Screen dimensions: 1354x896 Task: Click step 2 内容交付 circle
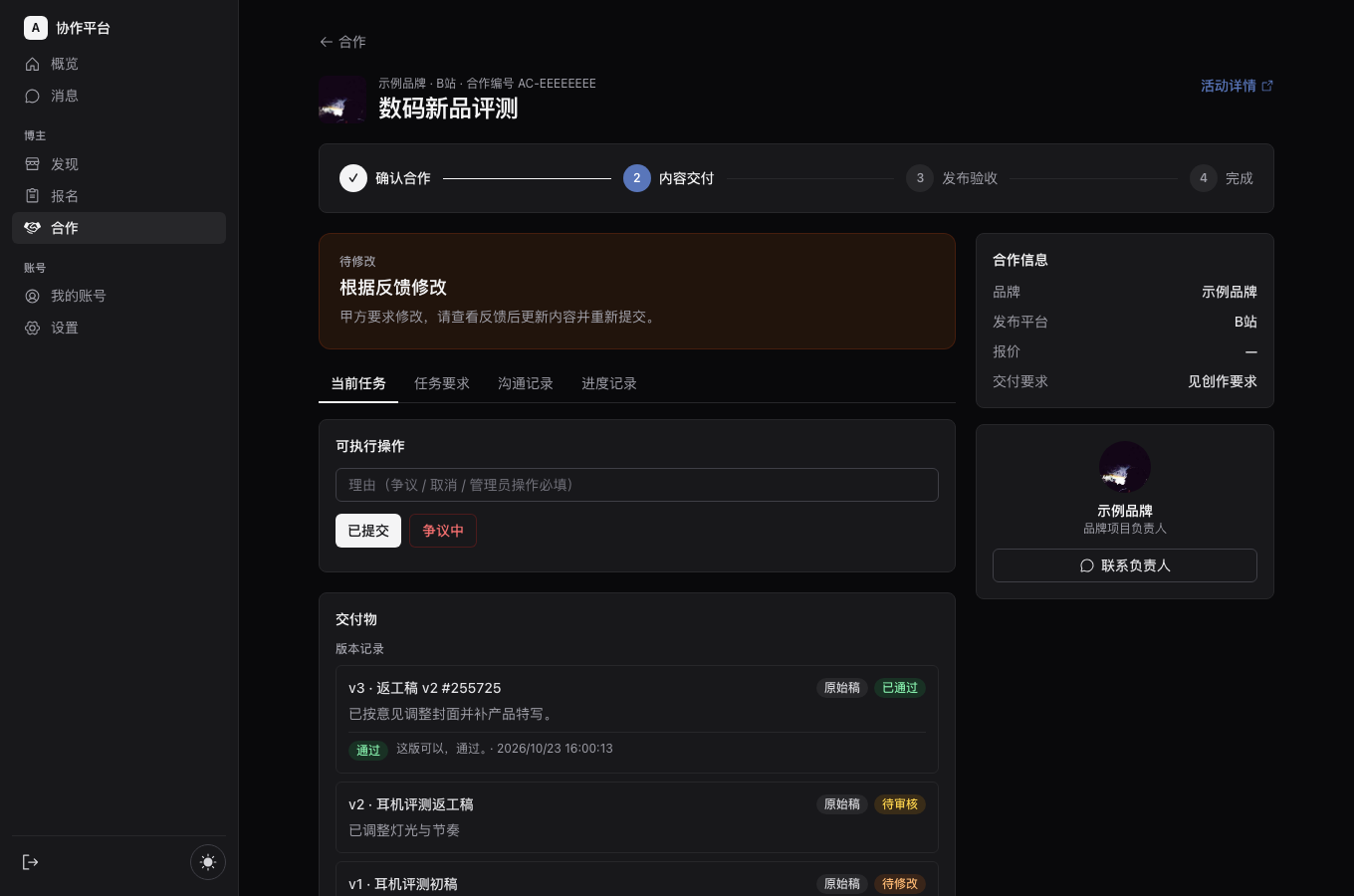[x=637, y=178]
